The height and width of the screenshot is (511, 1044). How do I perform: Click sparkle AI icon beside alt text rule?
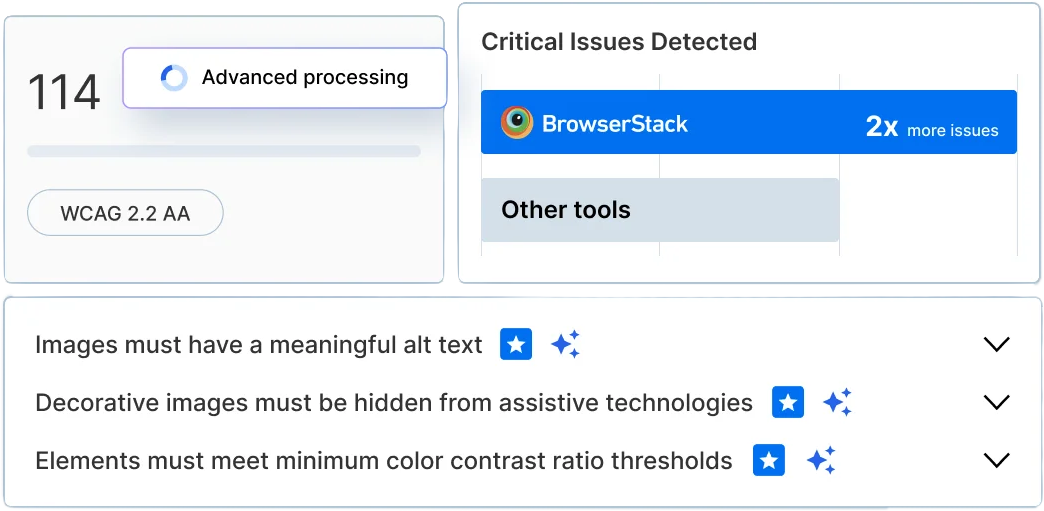pos(565,345)
